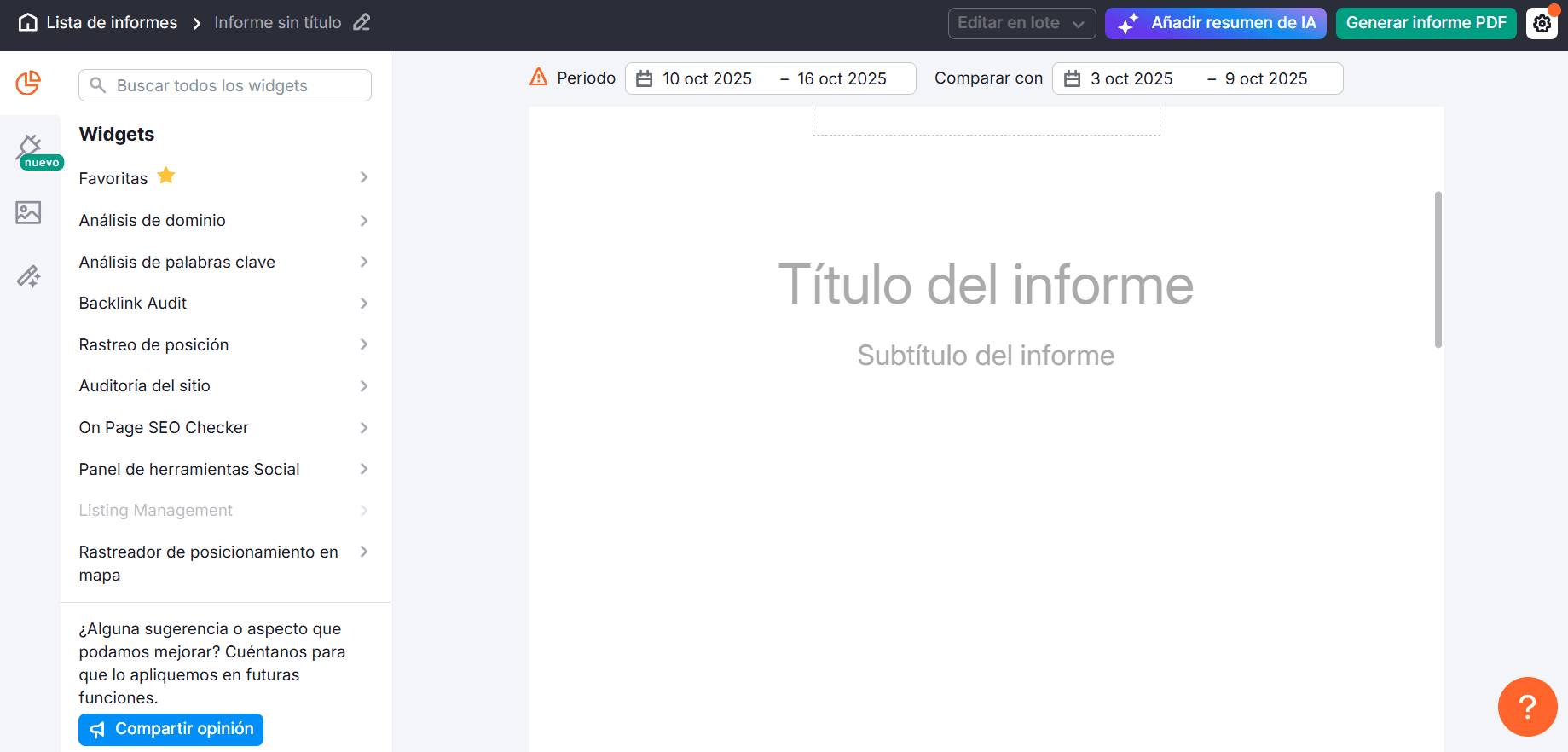Screen dimensions: 1568x752
Task: Click the orange warning triangle near Periodo
Action: coord(539,78)
